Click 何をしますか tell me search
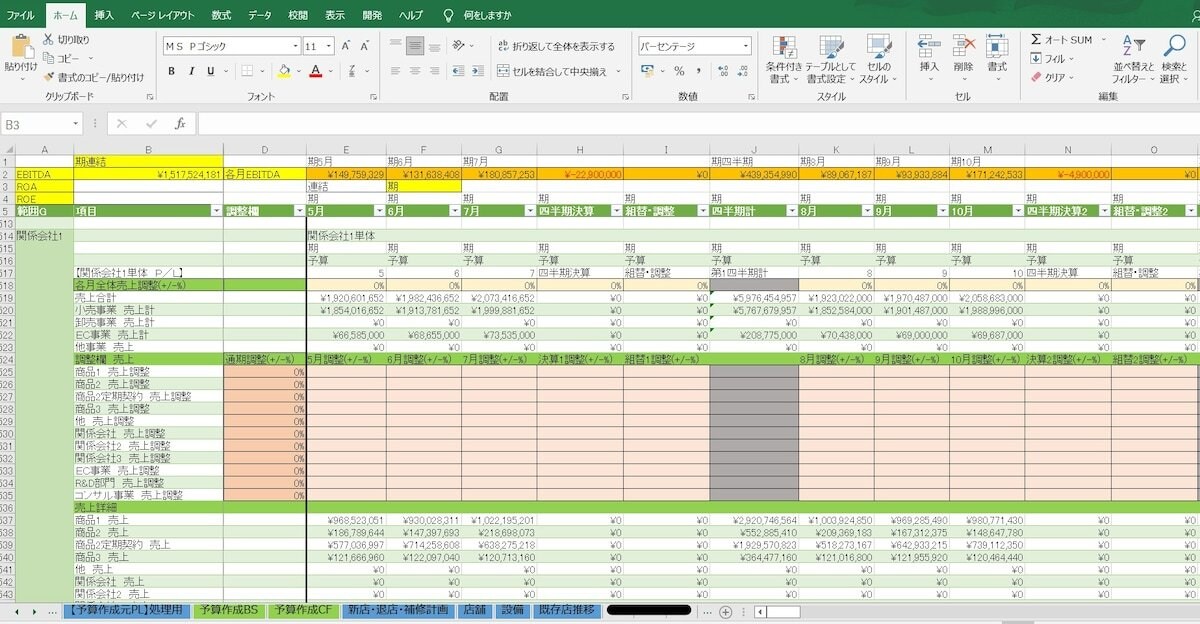This screenshot has height=624, width=1200. click(487, 15)
